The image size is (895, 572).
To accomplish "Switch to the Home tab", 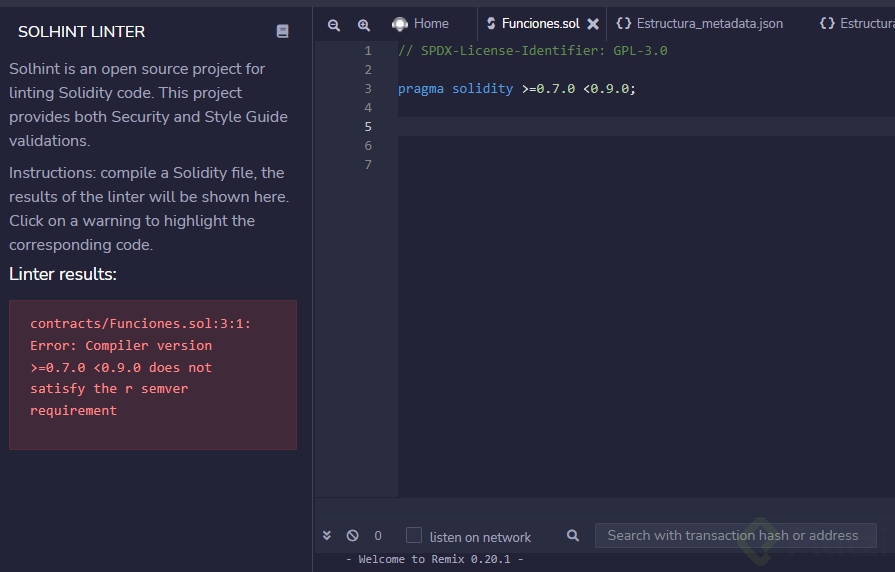I will [431, 24].
